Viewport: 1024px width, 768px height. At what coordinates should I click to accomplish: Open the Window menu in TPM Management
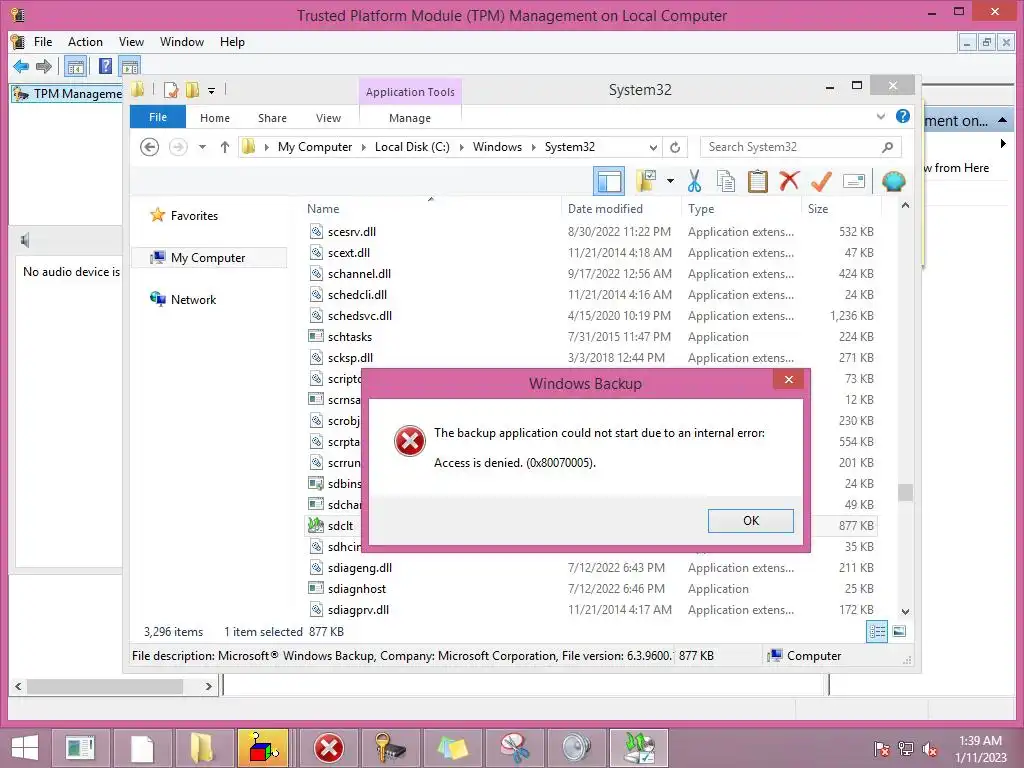coord(182,42)
